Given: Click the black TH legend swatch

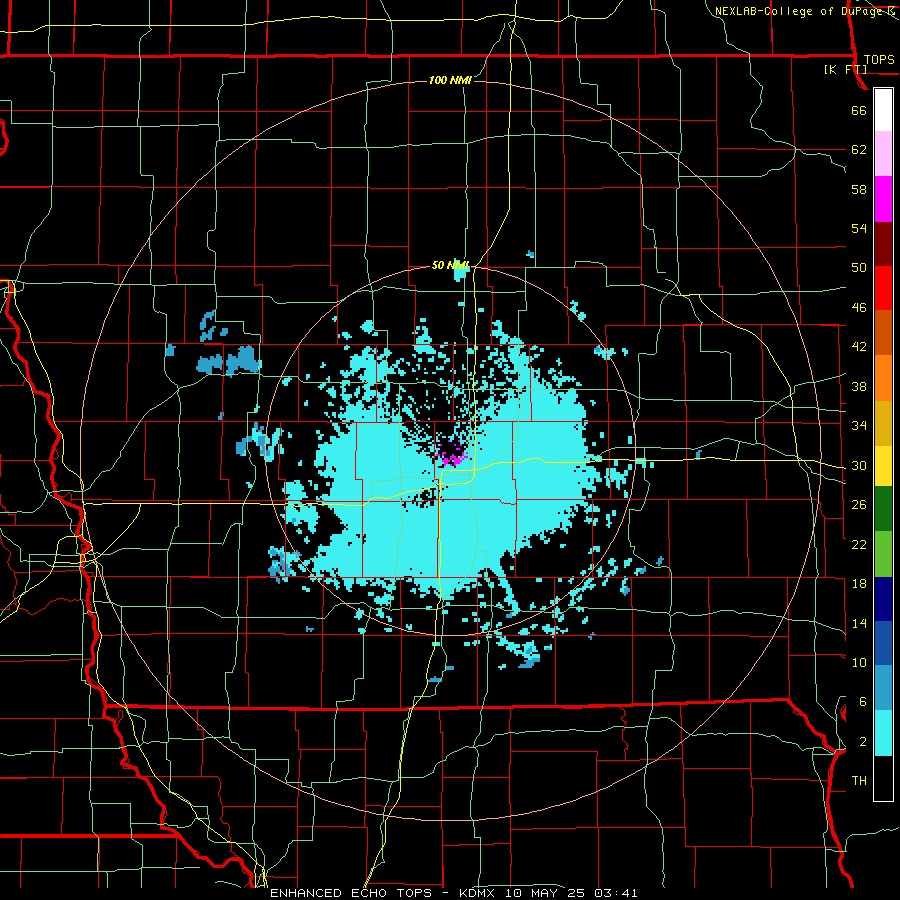Looking at the screenshot, I should [883, 778].
